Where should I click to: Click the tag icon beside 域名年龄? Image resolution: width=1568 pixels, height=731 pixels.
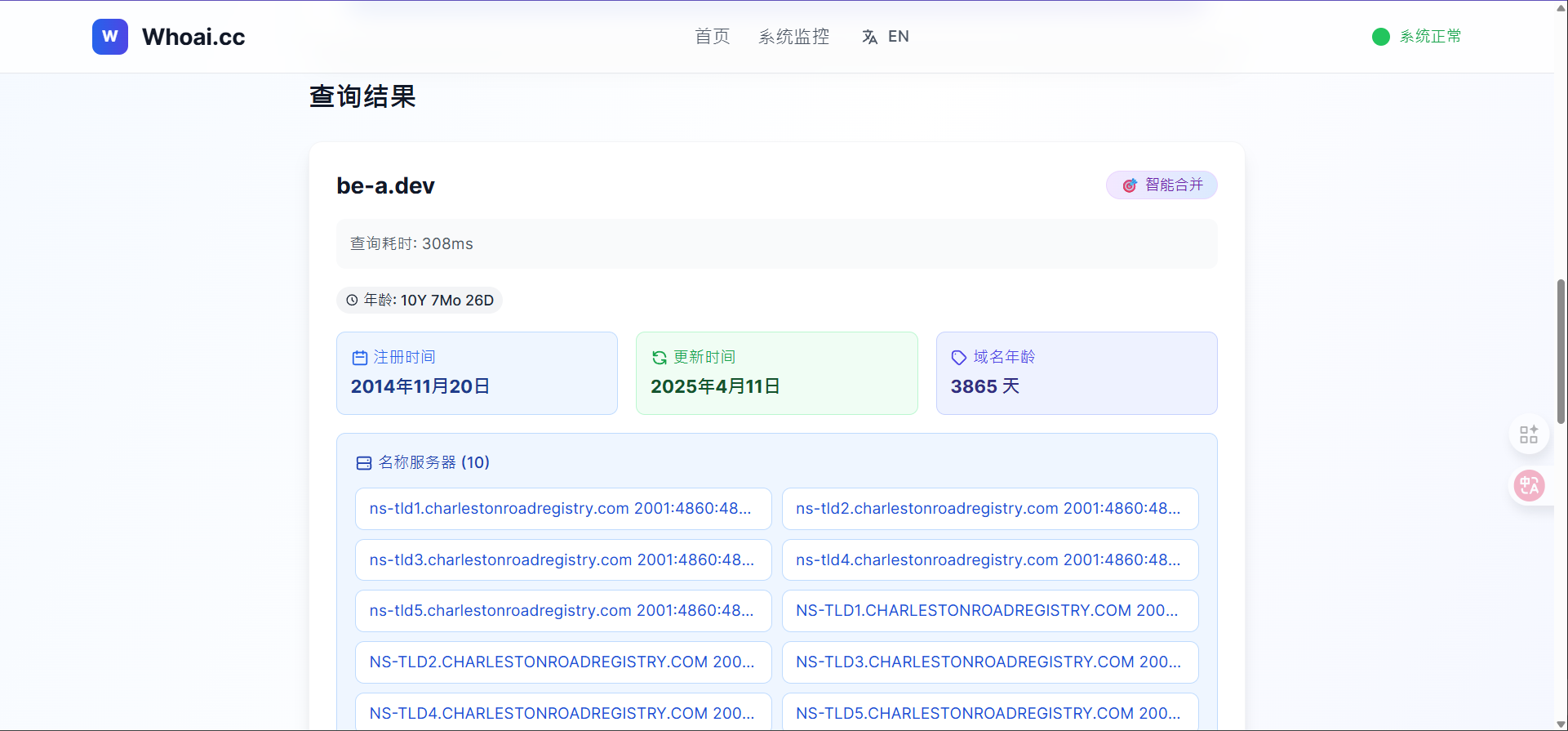[x=959, y=358]
